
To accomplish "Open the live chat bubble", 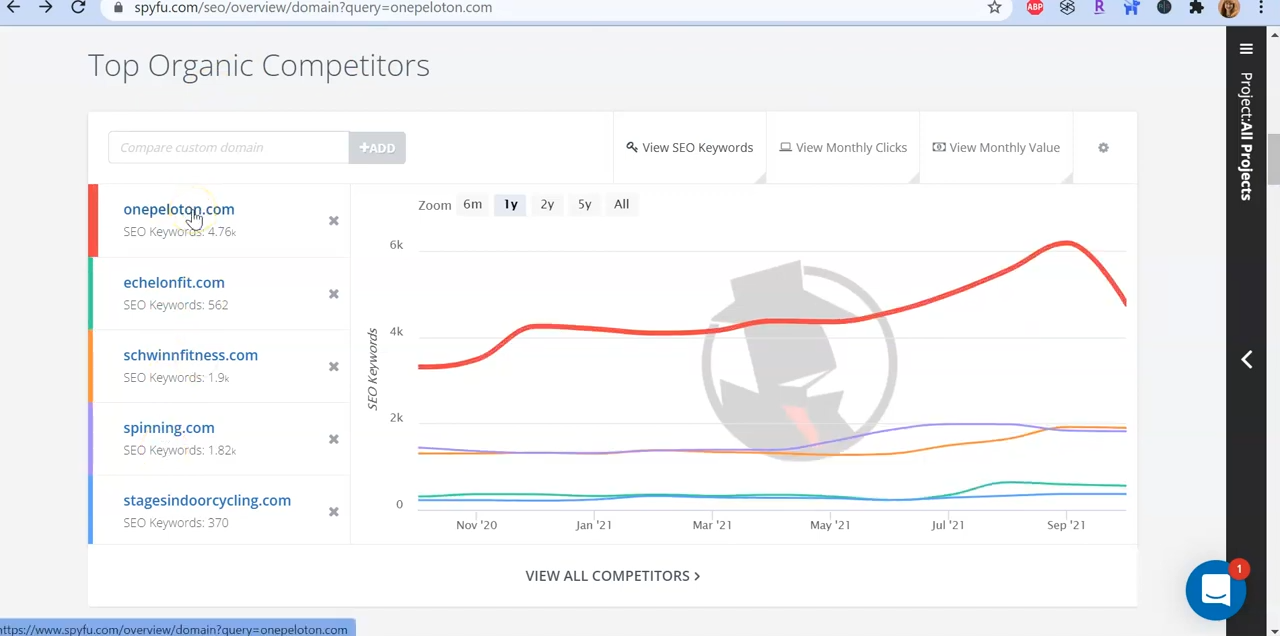I will click(1215, 590).
